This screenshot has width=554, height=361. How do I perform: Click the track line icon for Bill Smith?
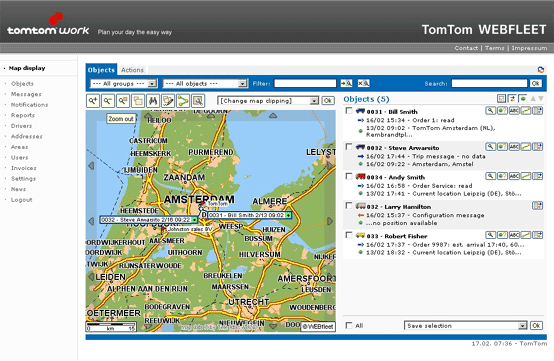pyautogui.click(x=526, y=111)
